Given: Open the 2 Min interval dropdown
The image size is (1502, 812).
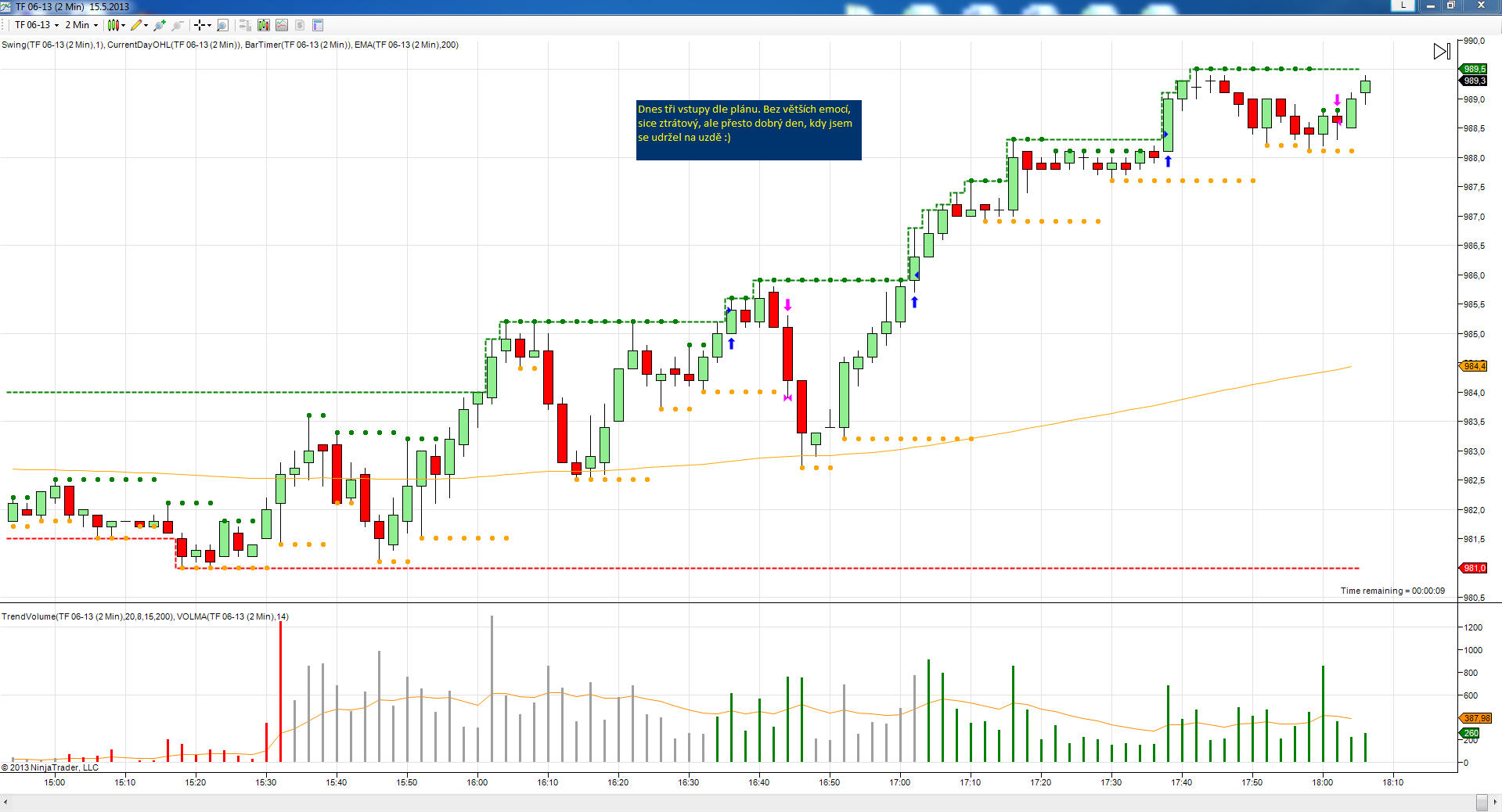Looking at the screenshot, I should 81,25.
